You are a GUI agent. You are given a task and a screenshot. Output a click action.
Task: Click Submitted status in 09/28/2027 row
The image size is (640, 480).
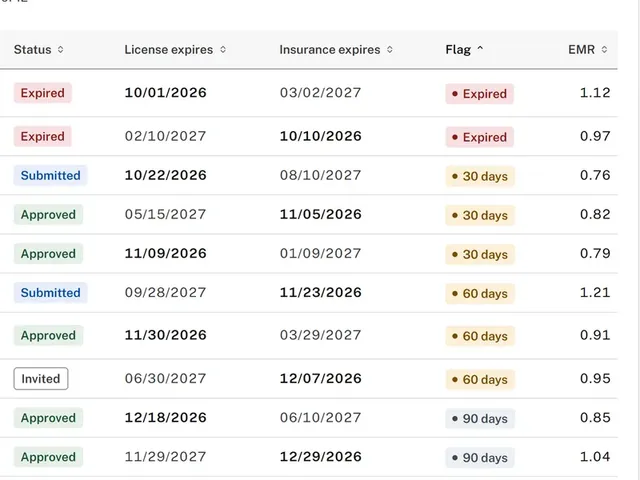(50, 293)
